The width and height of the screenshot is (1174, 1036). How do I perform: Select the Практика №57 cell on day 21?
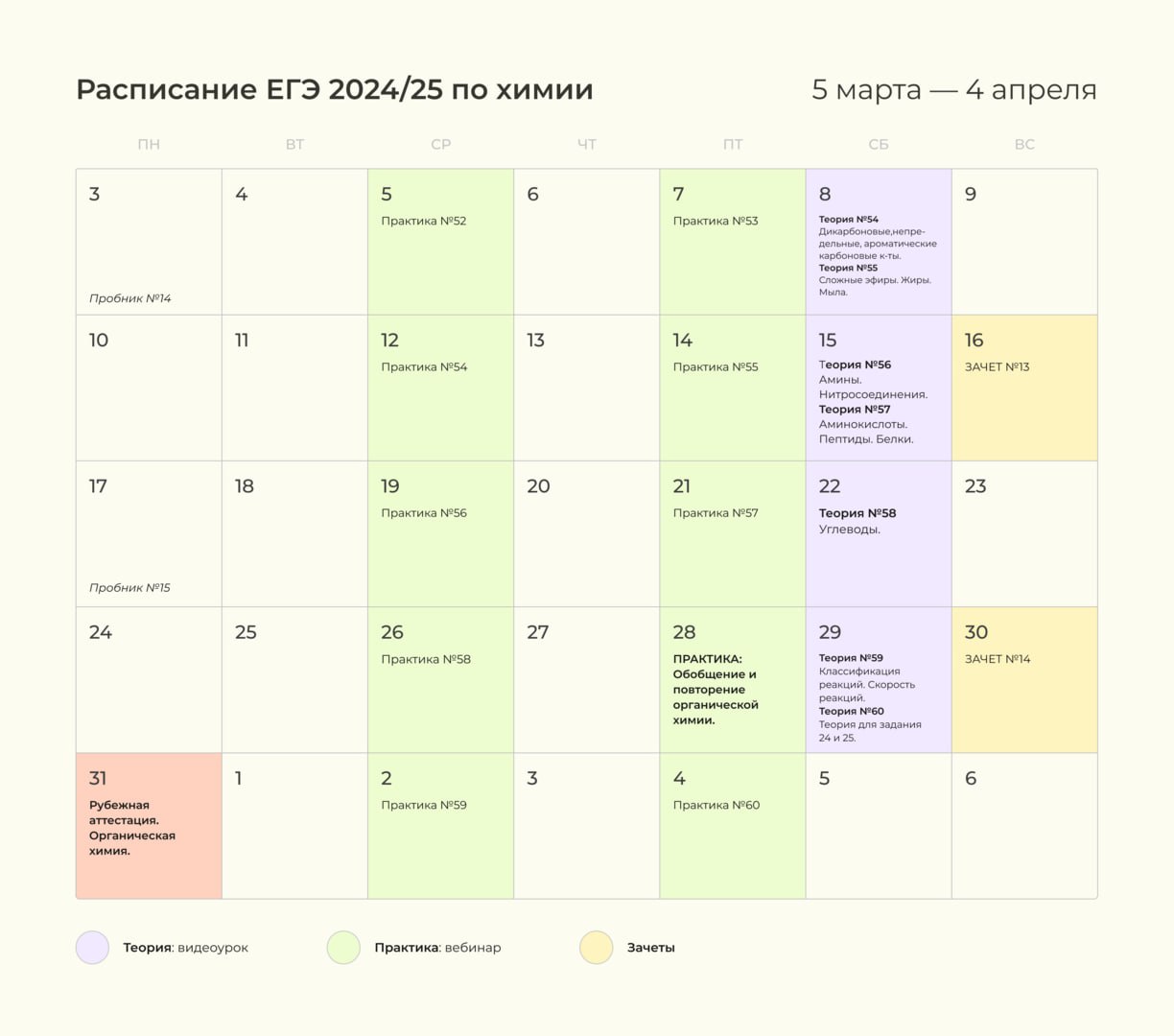point(732,533)
